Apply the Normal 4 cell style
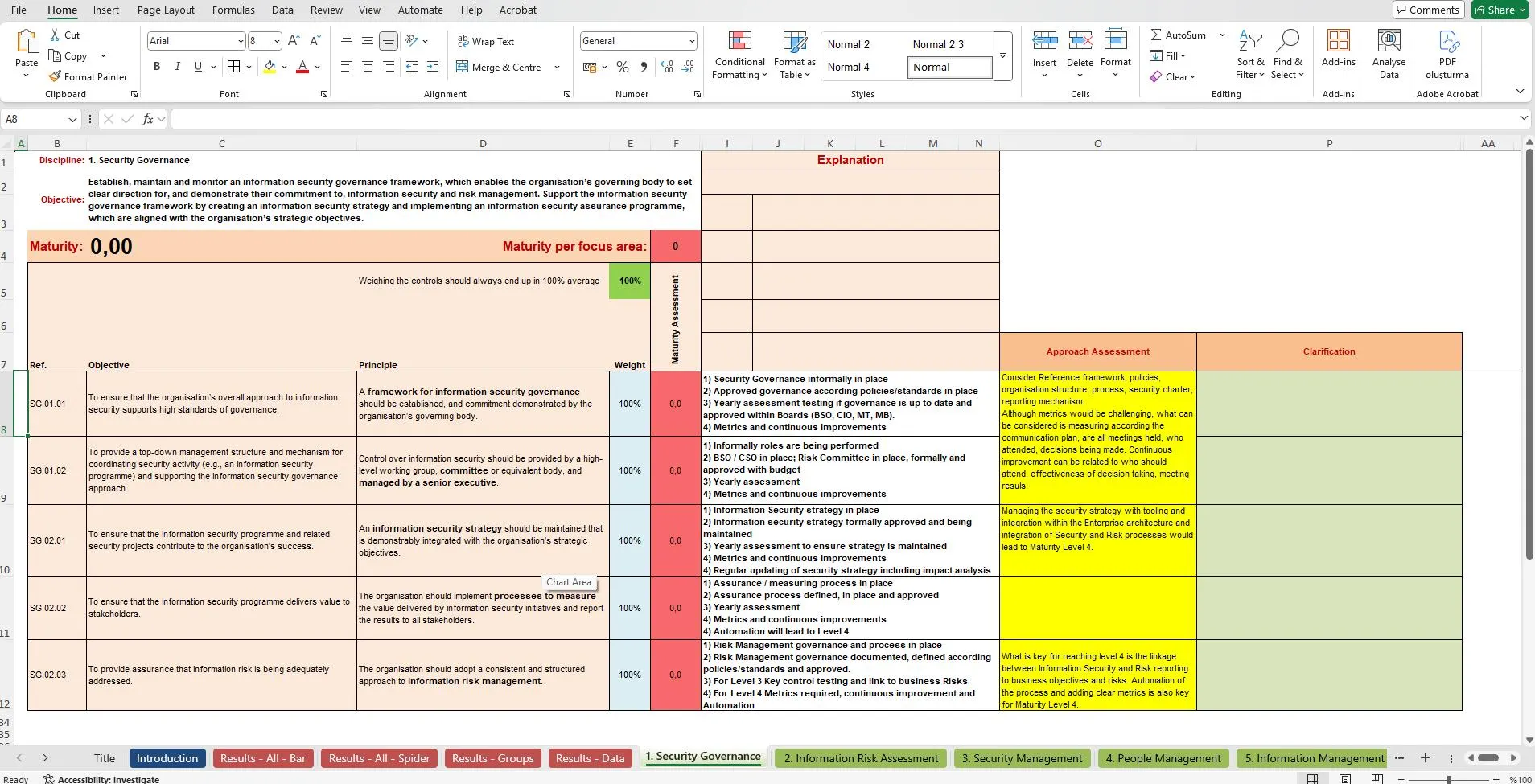 click(849, 67)
